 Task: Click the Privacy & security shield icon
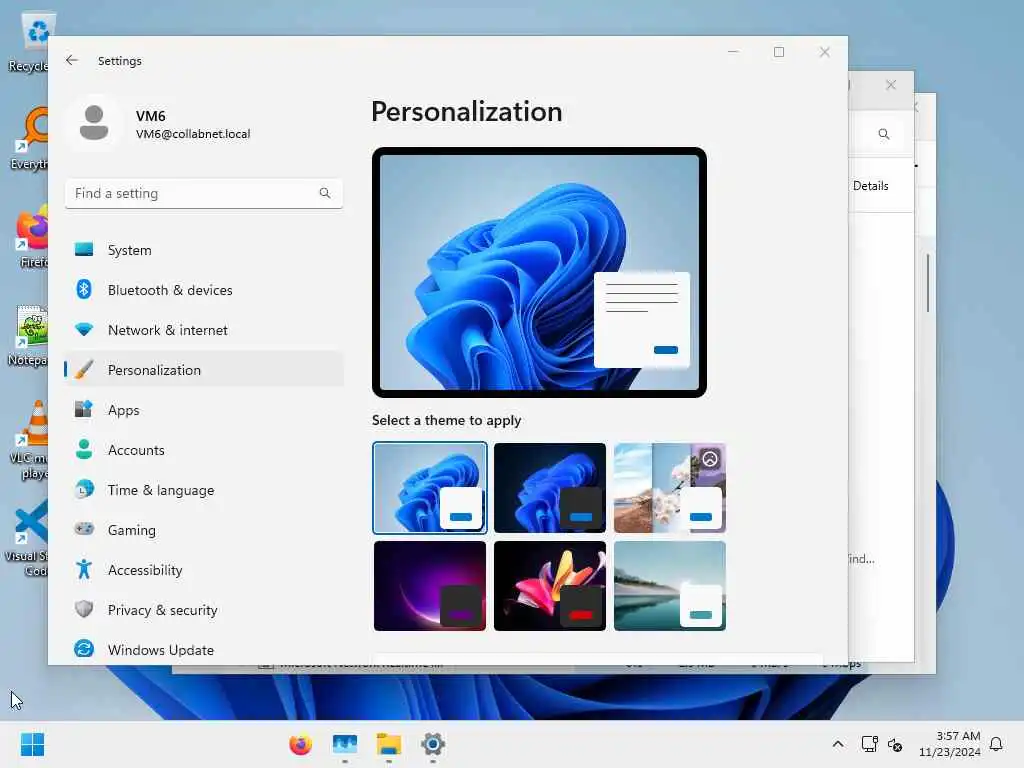click(84, 609)
